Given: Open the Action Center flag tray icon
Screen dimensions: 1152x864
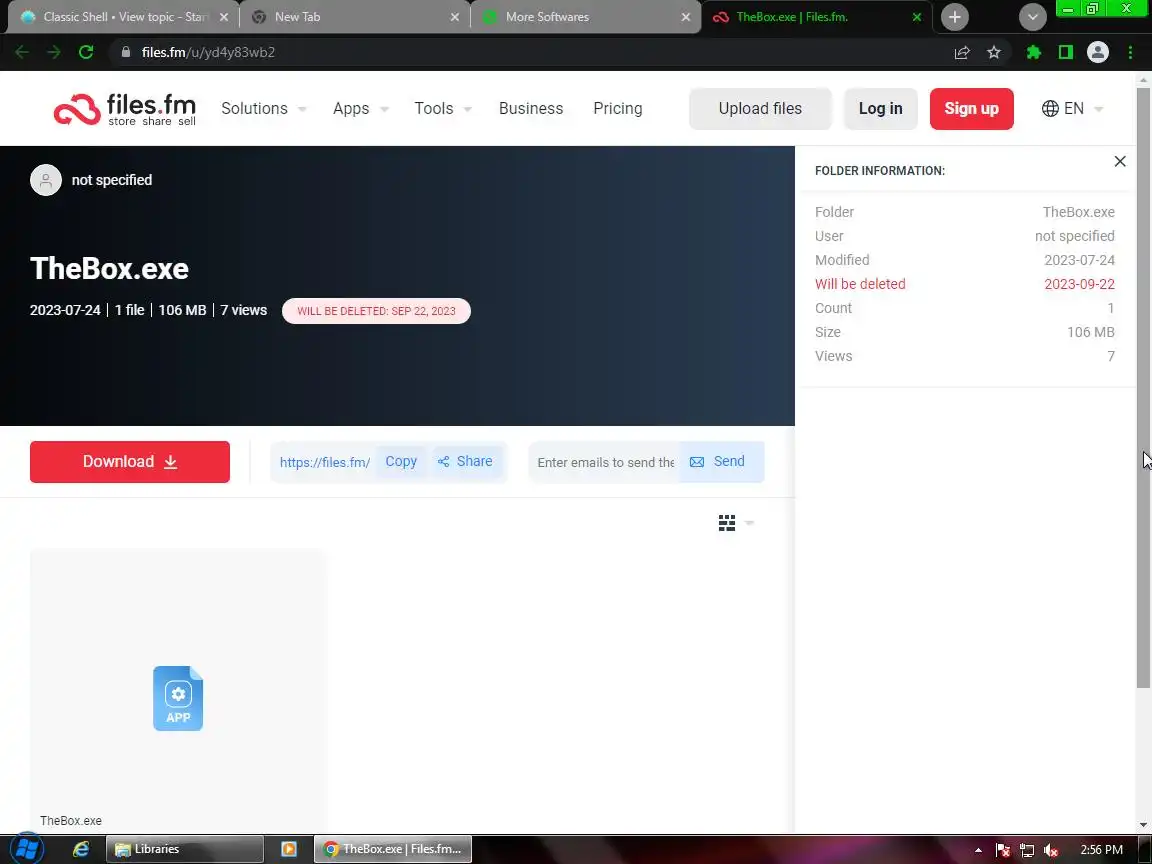Looking at the screenshot, I should [x=1003, y=850].
